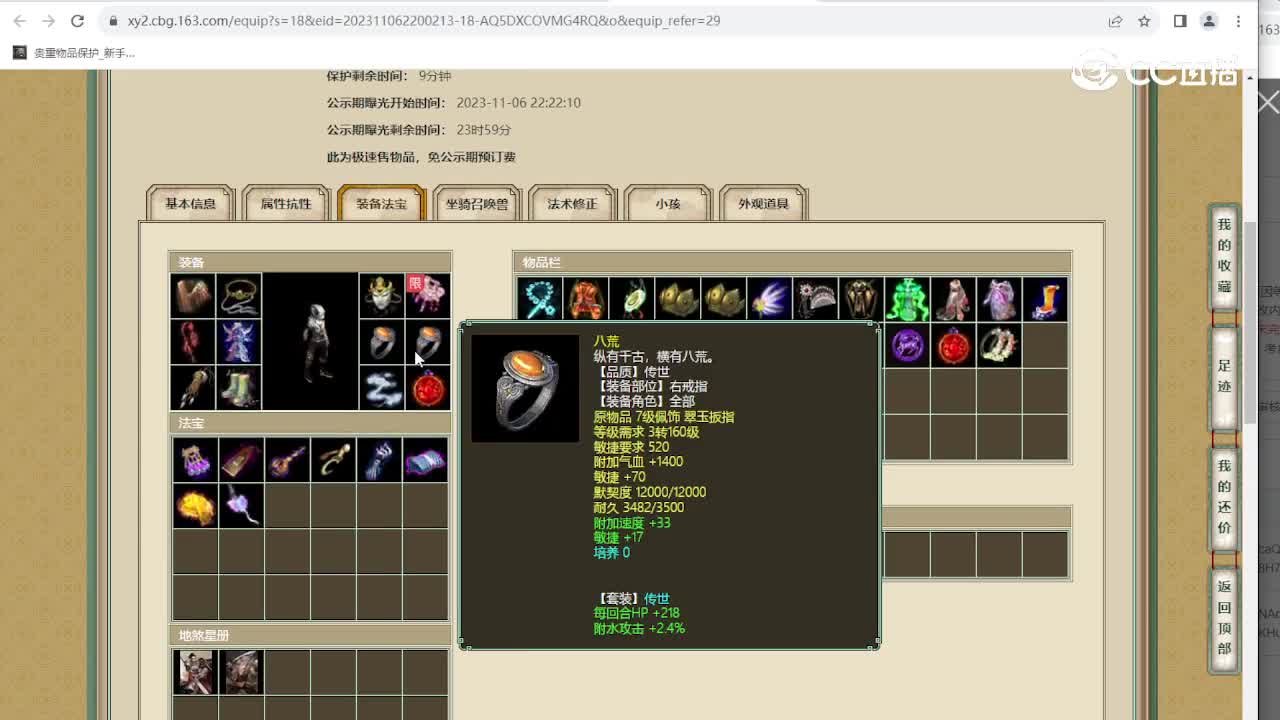Click the left ring equipment slot

coord(382,342)
